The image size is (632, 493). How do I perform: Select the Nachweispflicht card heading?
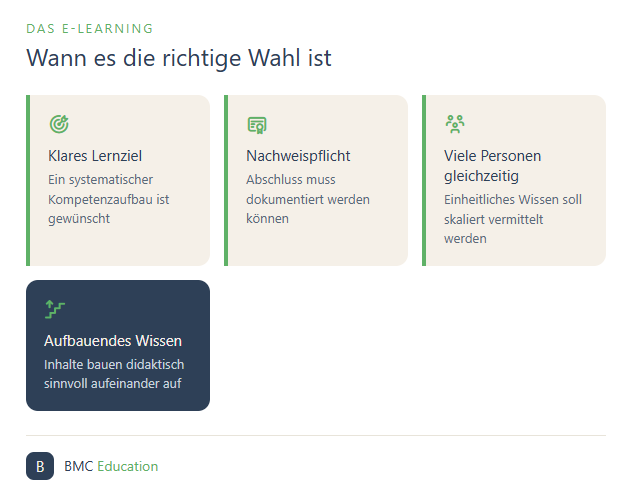point(298,156)
